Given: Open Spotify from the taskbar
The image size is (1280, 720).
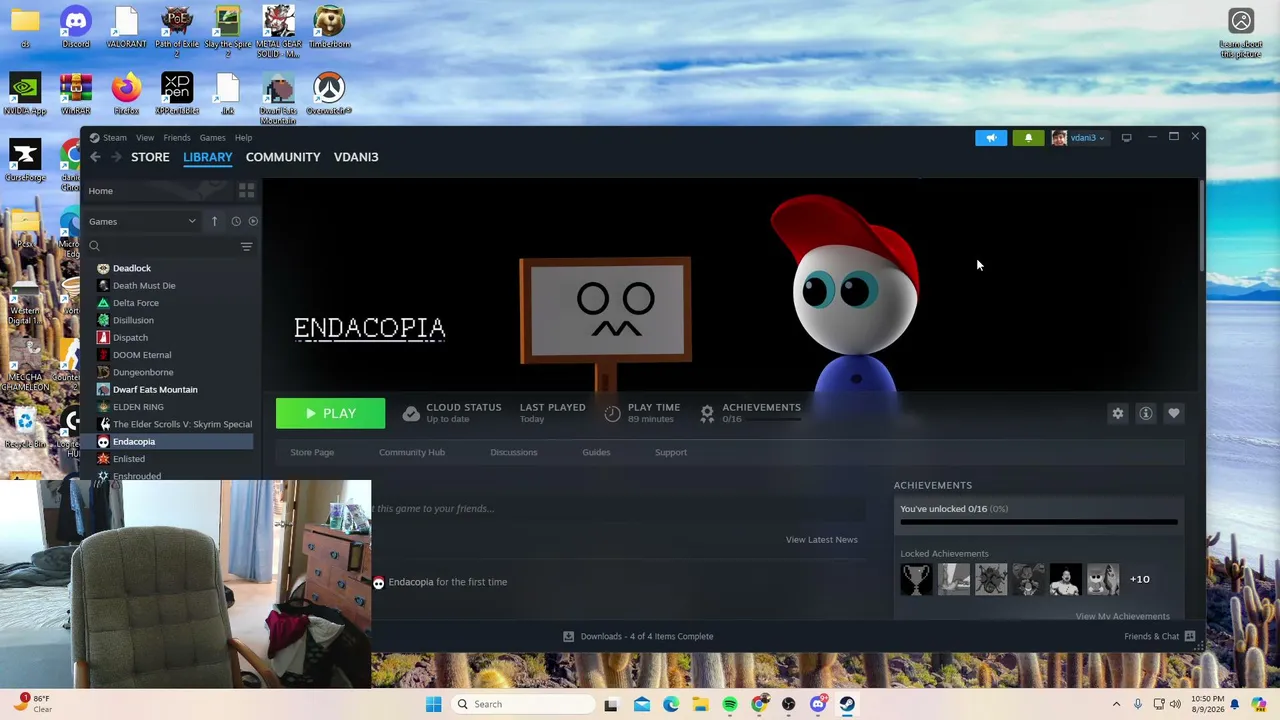Looking at the screenshot, I should [730, 704].
